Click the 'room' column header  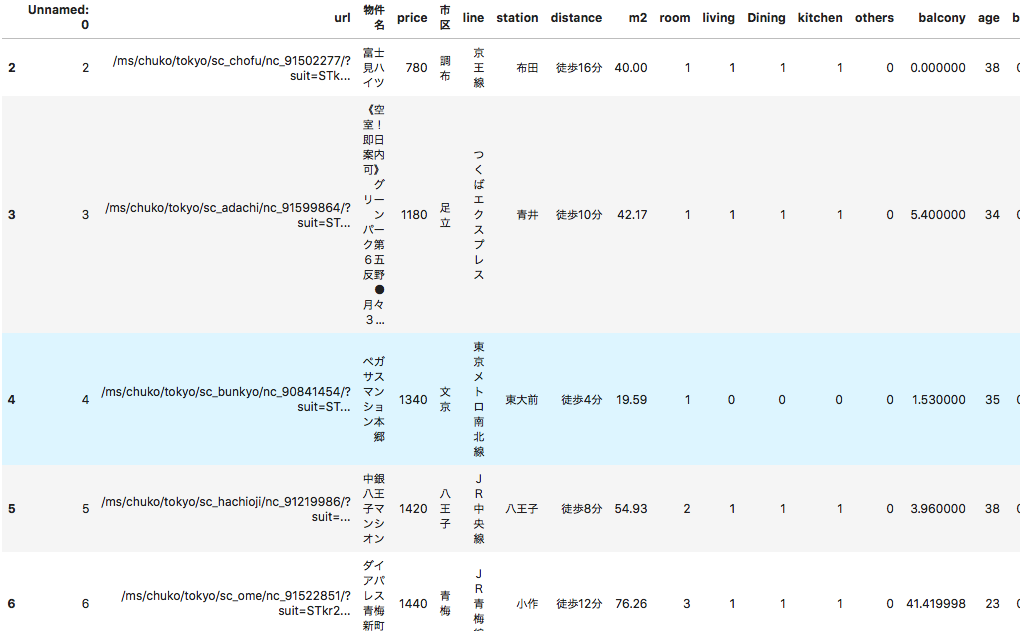[x=675, y=18]
